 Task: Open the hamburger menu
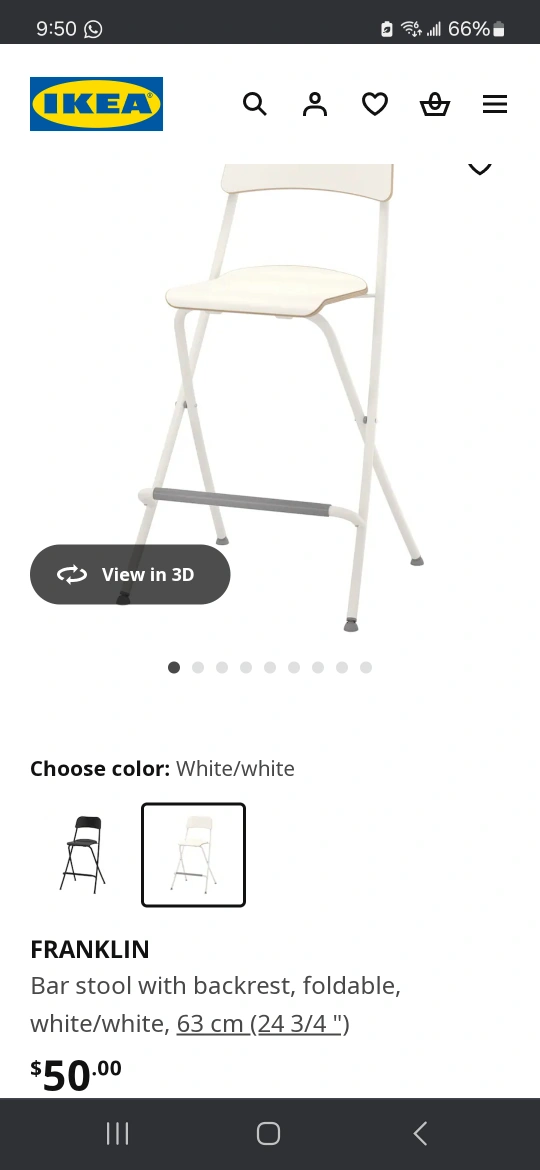pyautogui.click(x=495, y=104)
